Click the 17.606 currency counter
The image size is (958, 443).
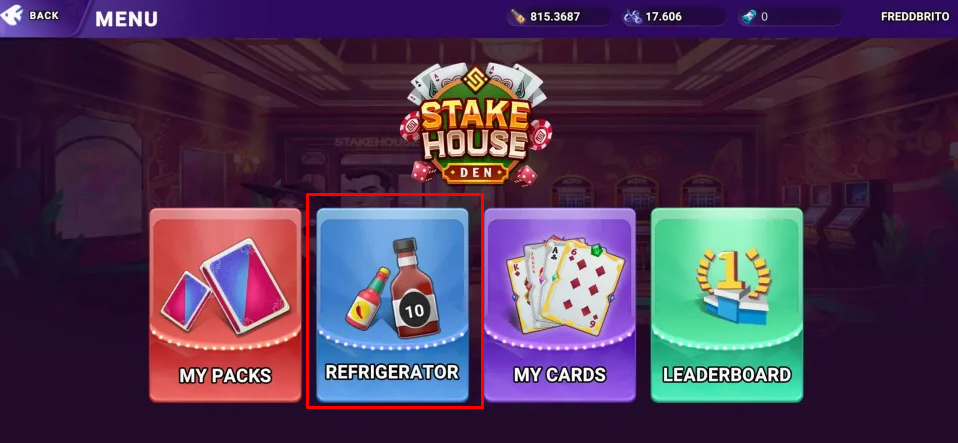(674, 16)
